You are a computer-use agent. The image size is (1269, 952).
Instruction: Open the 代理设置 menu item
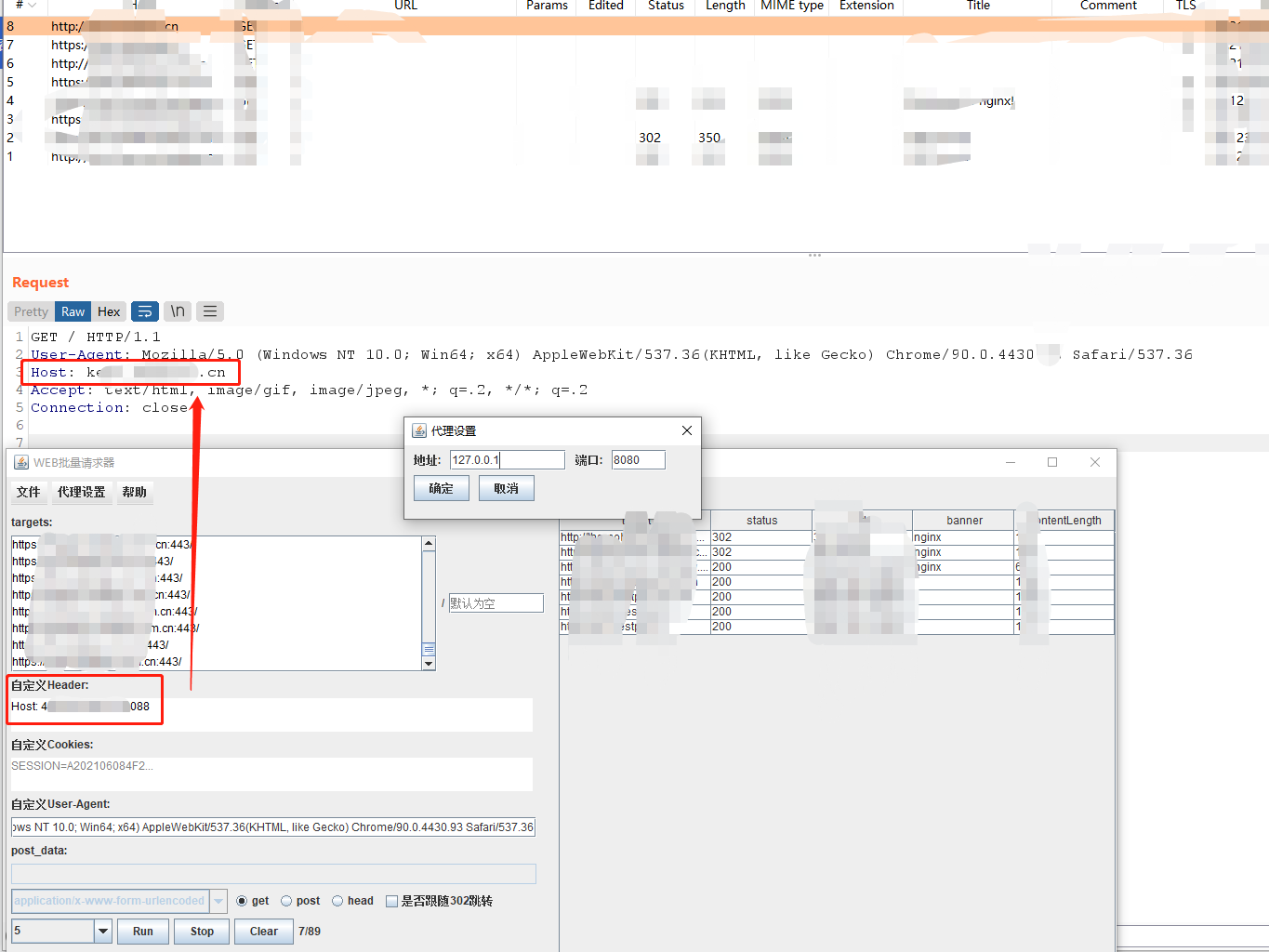tap(81, 492)
